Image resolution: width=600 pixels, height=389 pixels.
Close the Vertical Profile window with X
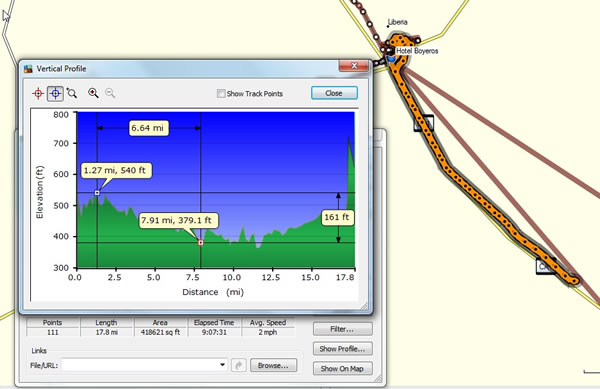click(x=354, y=66)
